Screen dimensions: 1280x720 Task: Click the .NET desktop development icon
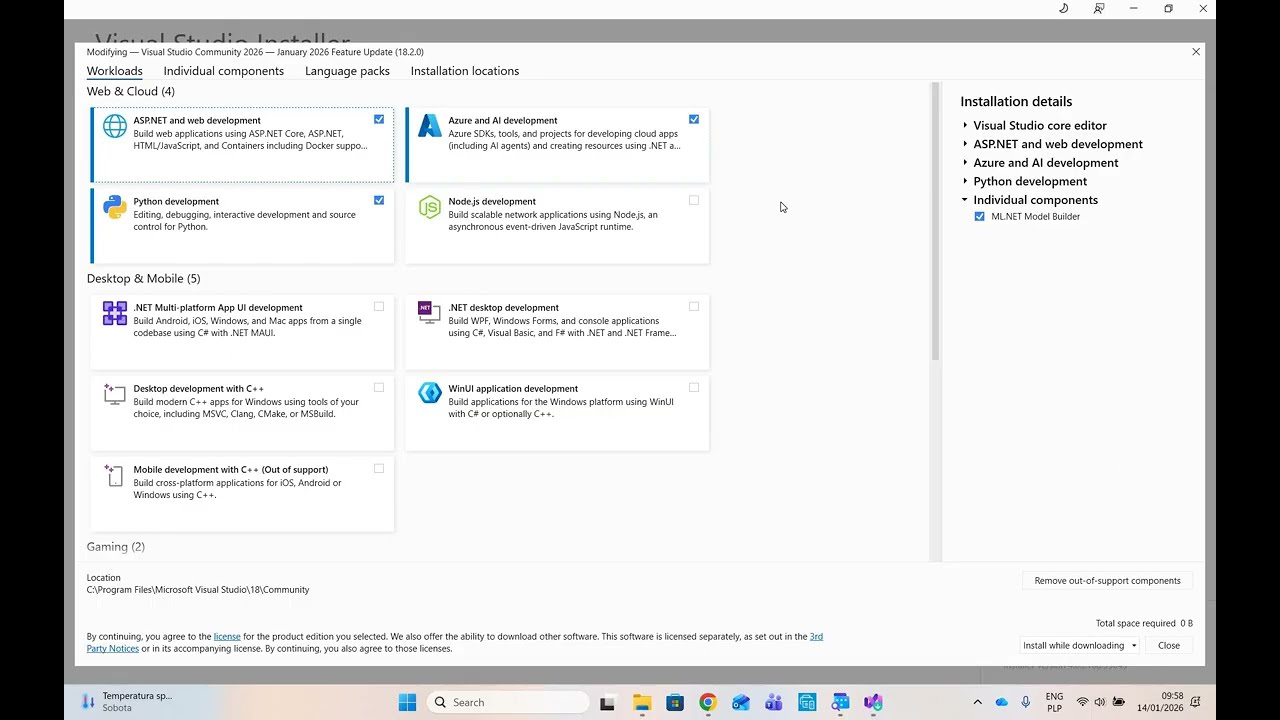coord(429,312)
